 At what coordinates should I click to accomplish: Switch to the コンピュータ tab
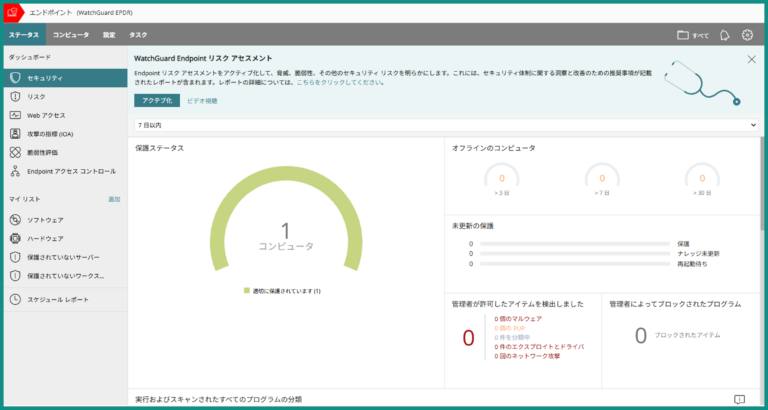click(70, 35)
